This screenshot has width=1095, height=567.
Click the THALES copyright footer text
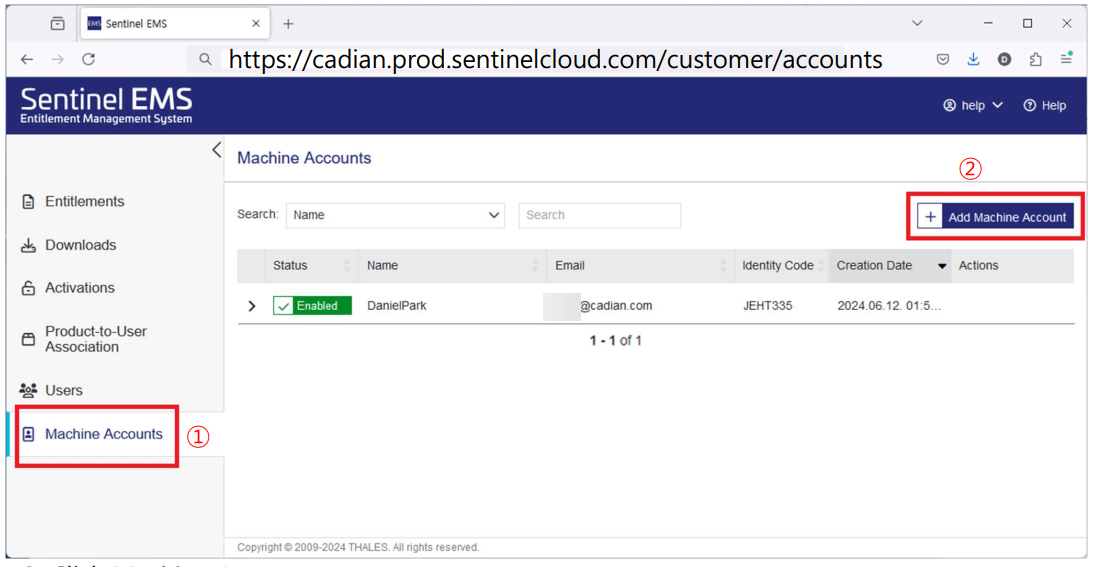[358, 547]
